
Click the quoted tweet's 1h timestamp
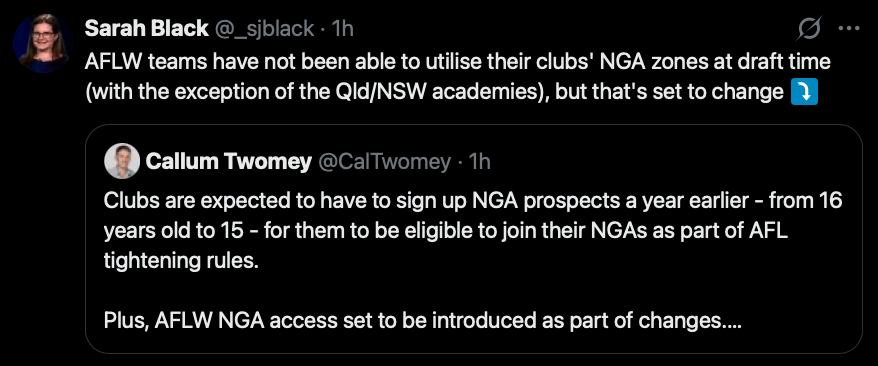click(x=479, y=162)
